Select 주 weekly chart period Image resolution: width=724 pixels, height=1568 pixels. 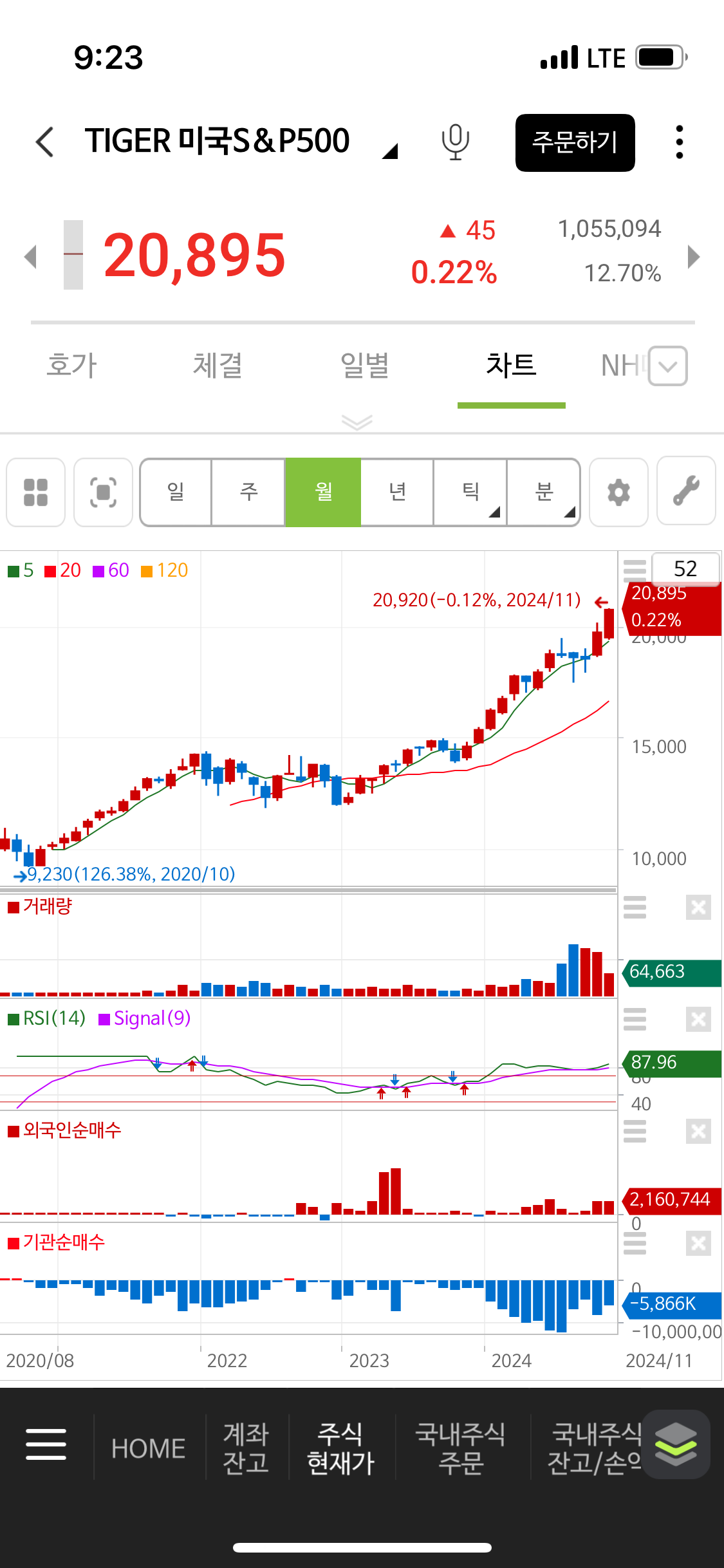pyautogui.click(x=249, y=492)
